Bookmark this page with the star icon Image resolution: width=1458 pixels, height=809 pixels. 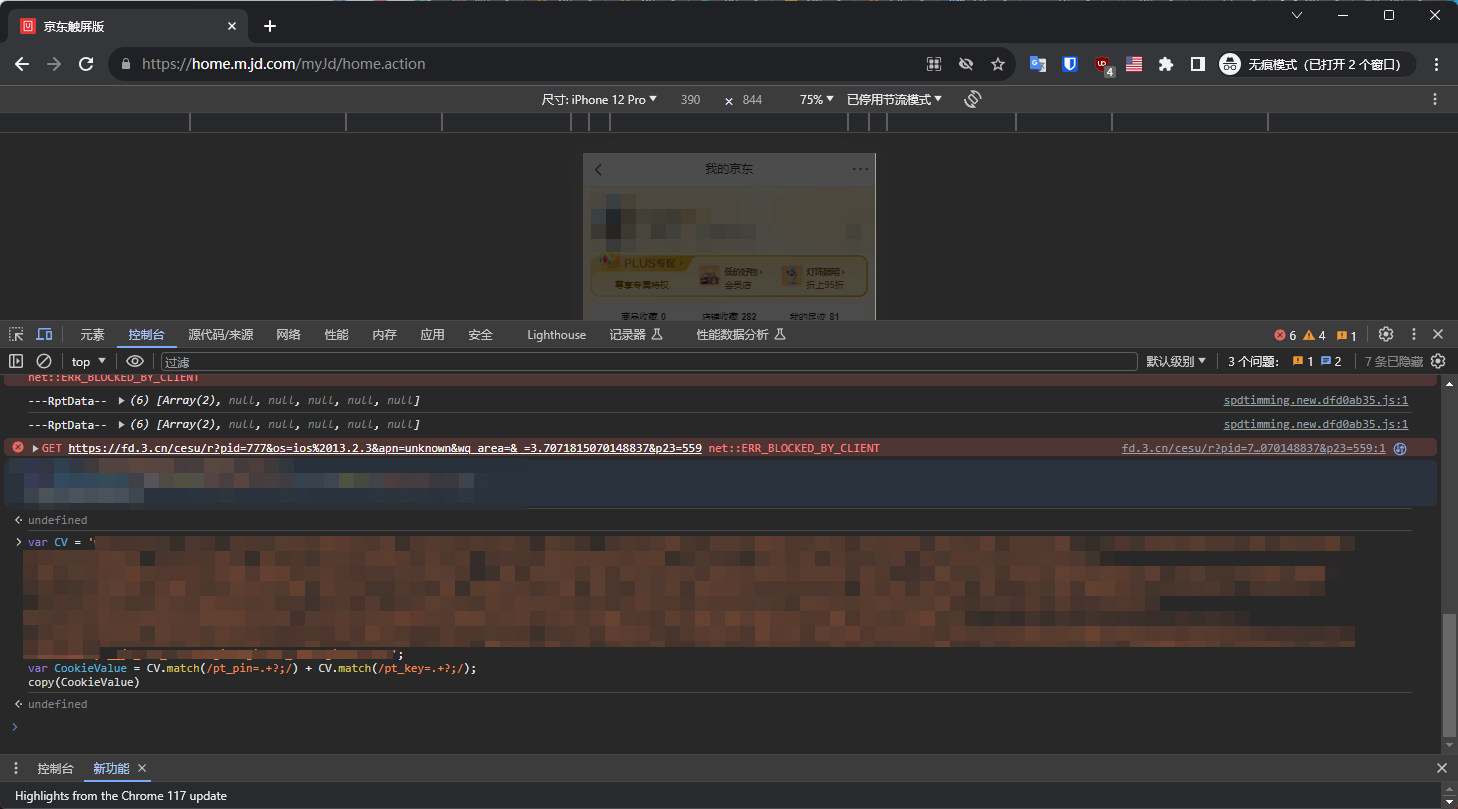[997, 64]
